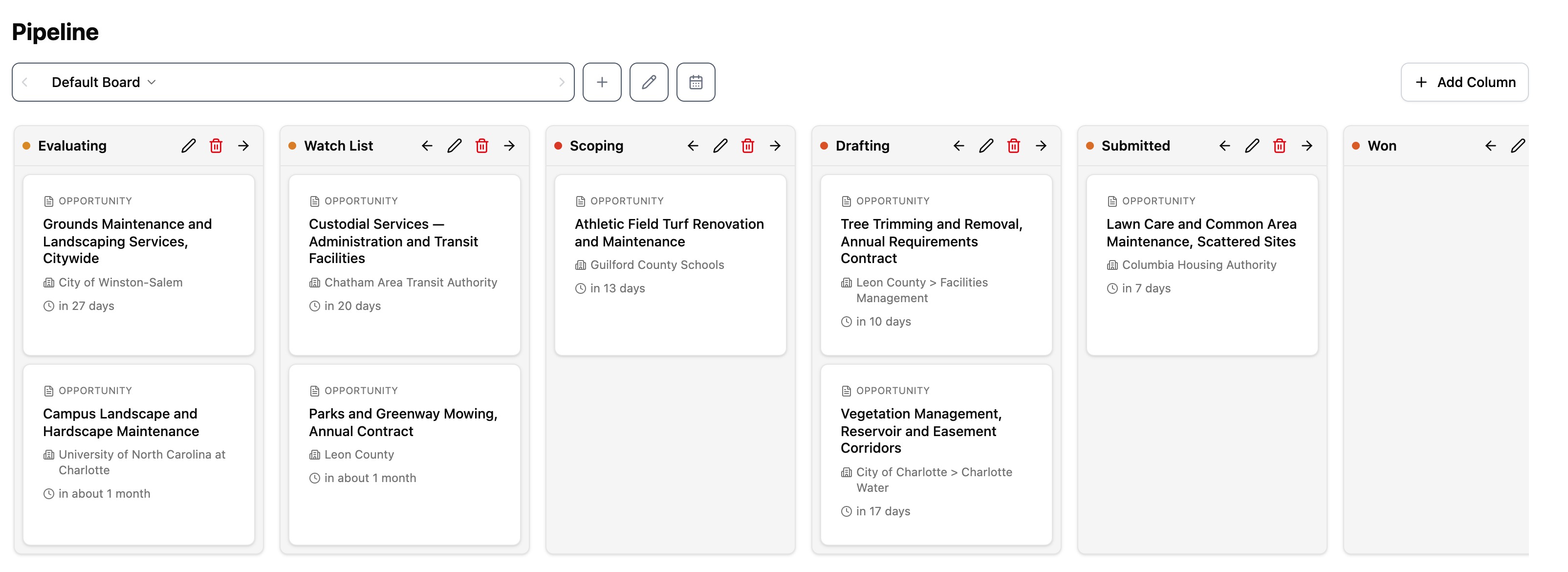The height and width of the screenshot is (572, 1568).
Task: Open Vegetation Management, Reservoir and Easement card
Action: pyautogui.click(x=936, y=455)
